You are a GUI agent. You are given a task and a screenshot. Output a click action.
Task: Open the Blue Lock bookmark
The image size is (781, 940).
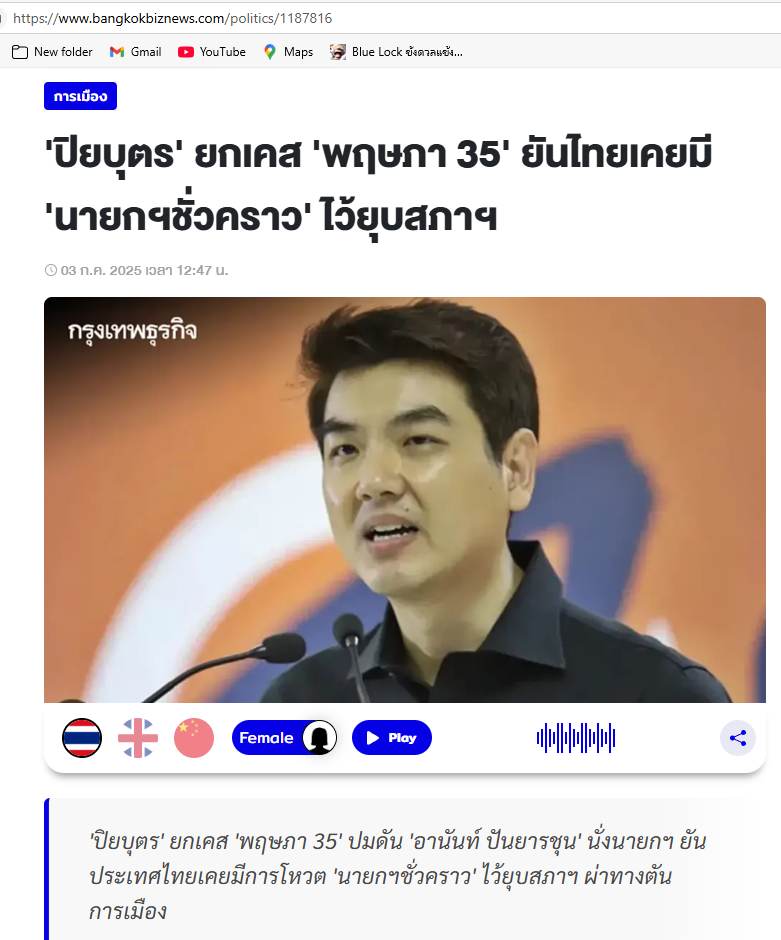pos(396,52)
